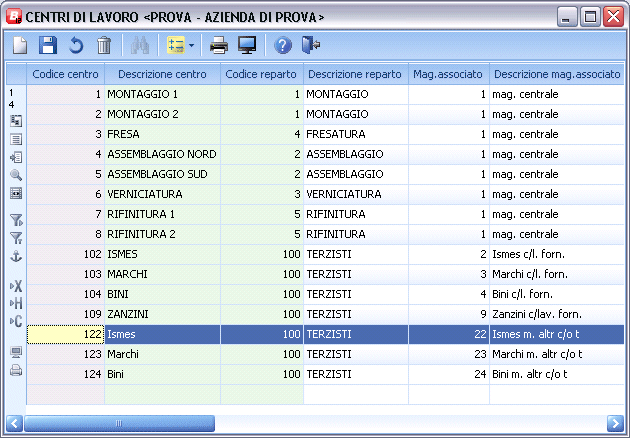The width and height of the screenshot is (630, 438).
Task: Open the dropdown arrow beside the list icon
Action: coord(192,45)
